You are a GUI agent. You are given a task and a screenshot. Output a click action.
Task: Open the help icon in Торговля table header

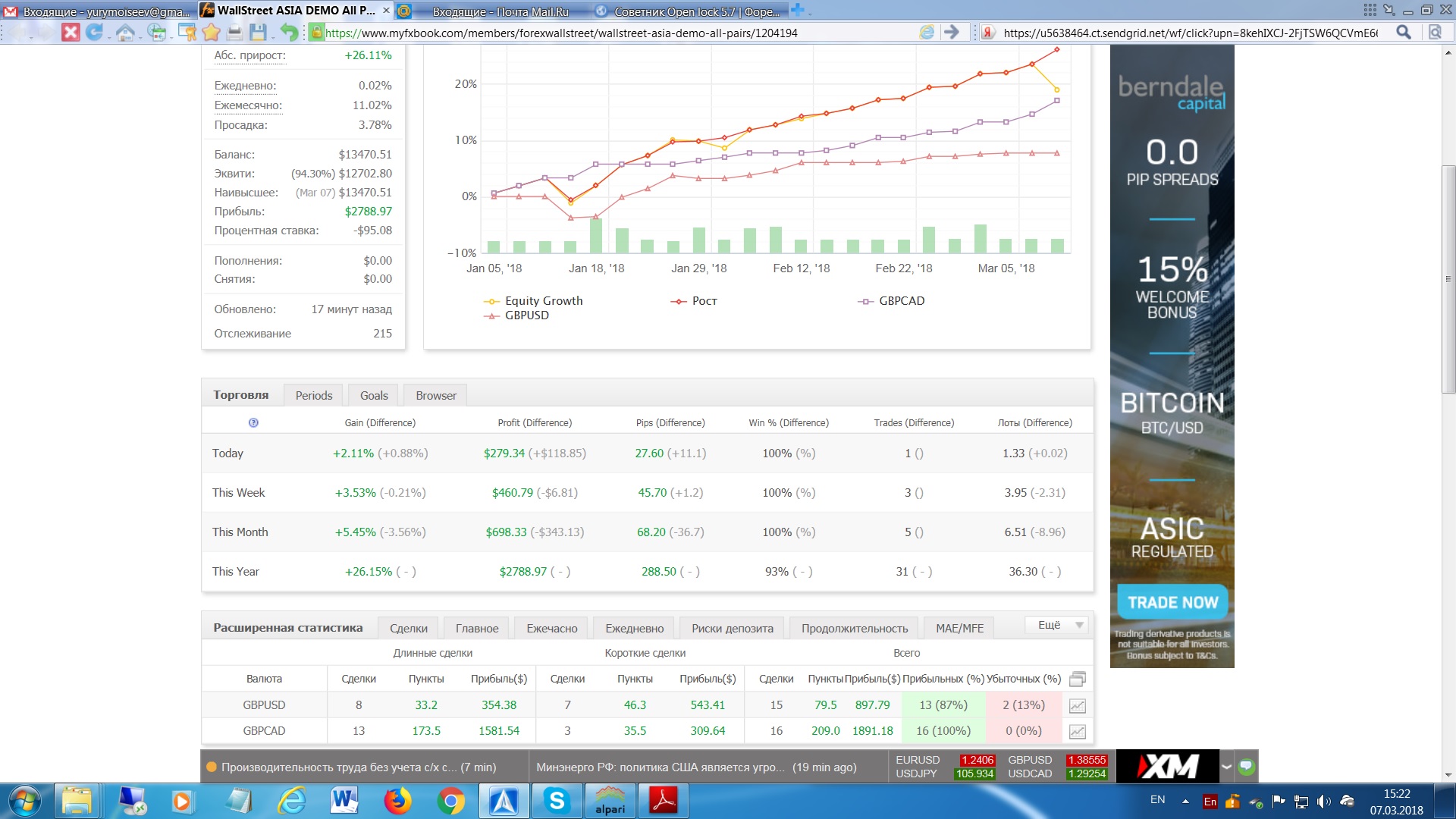tap(253, 422)
